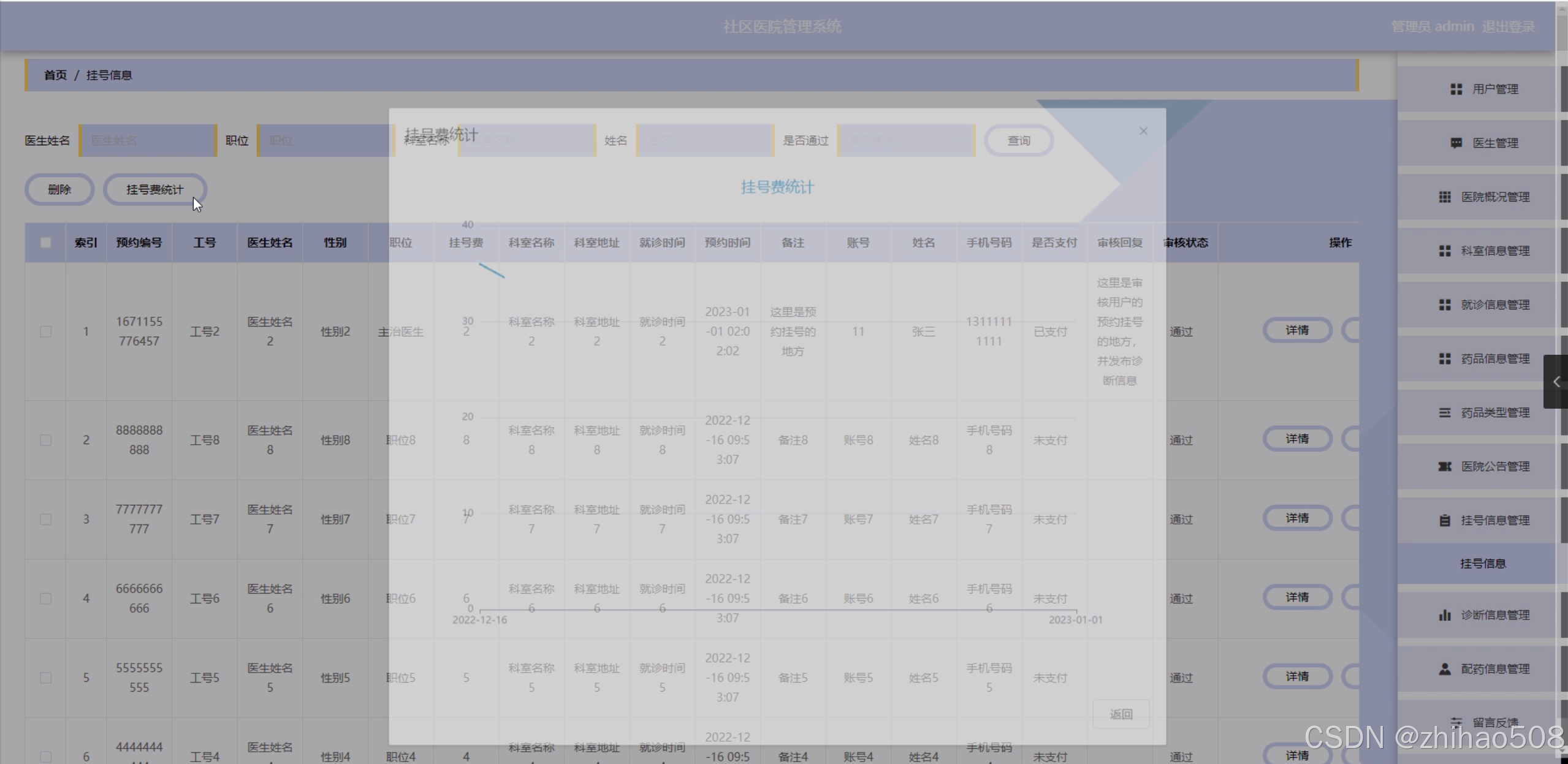The height and width of the screenshot is (764, 1568).
Task: Select the 挂号信息 submenu item
Action: 1482,564
